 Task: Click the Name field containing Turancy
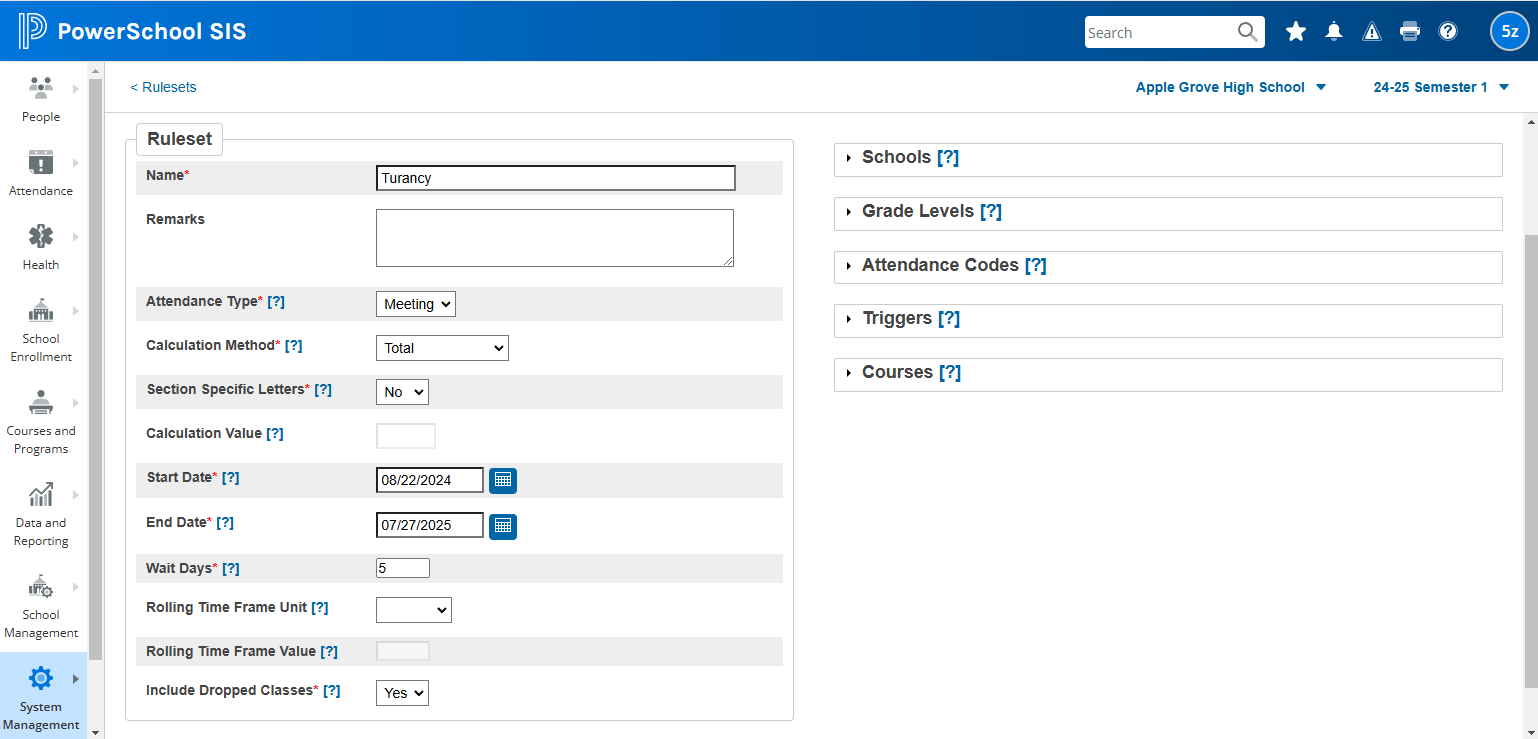pyautogui.click(x=556, y=178)
